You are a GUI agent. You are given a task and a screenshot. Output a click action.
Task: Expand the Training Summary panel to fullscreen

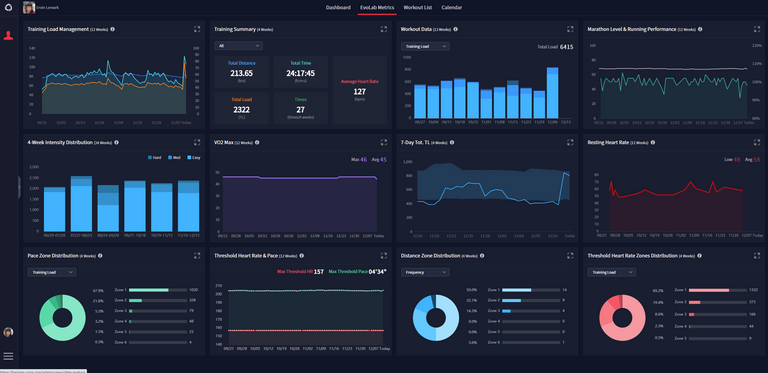pos(384,29)
